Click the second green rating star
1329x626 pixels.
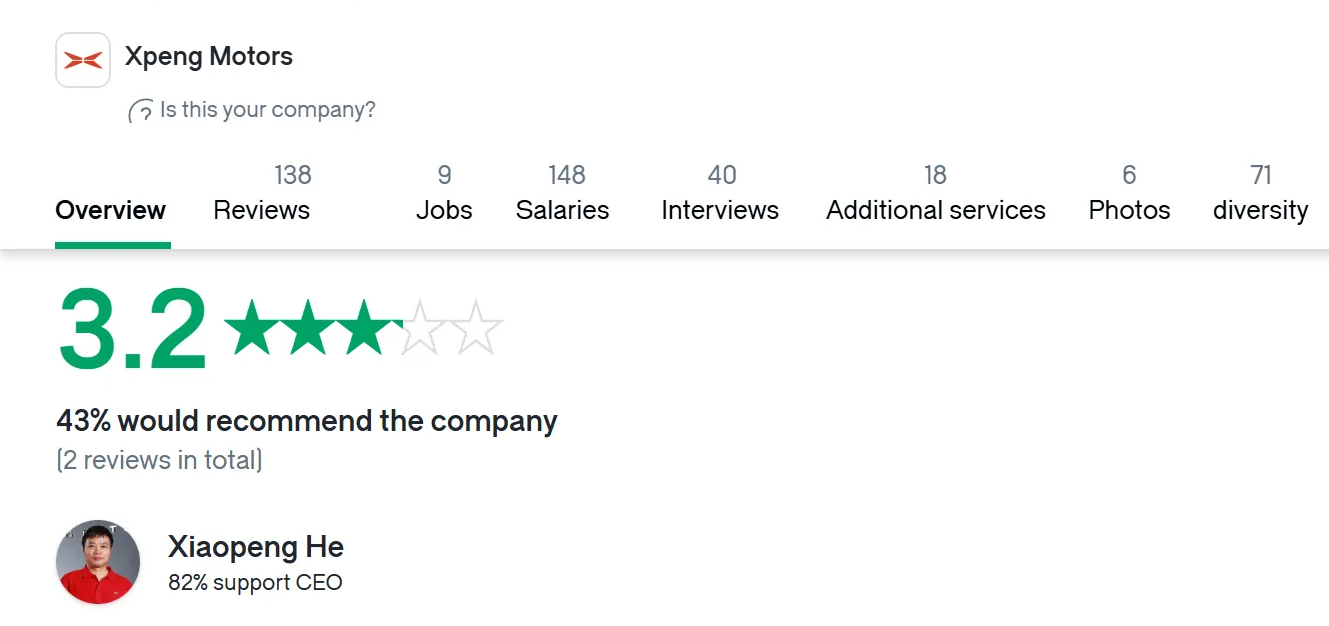[308, 328]
